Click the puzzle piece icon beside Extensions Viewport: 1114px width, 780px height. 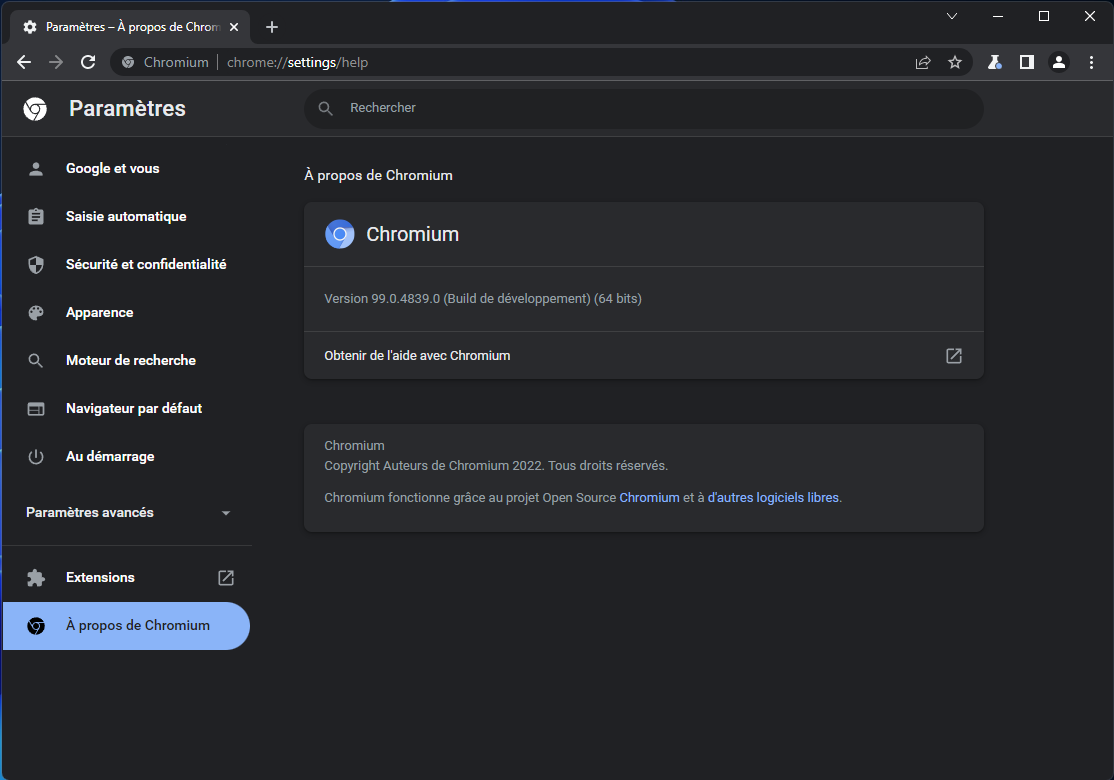pyautogui.click(x=36, y=578)
